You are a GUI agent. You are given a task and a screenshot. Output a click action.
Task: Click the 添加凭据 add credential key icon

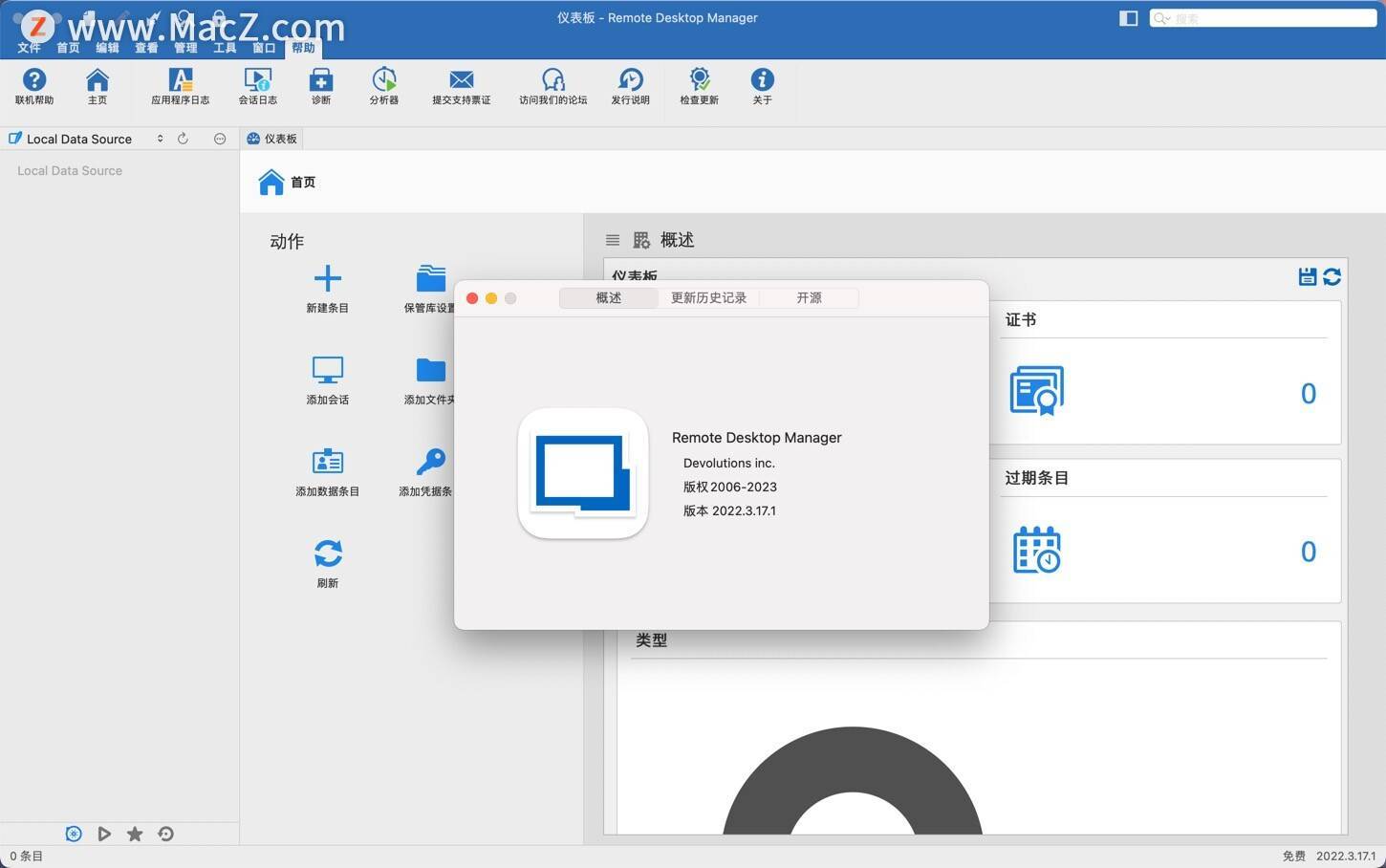point(431,462)
